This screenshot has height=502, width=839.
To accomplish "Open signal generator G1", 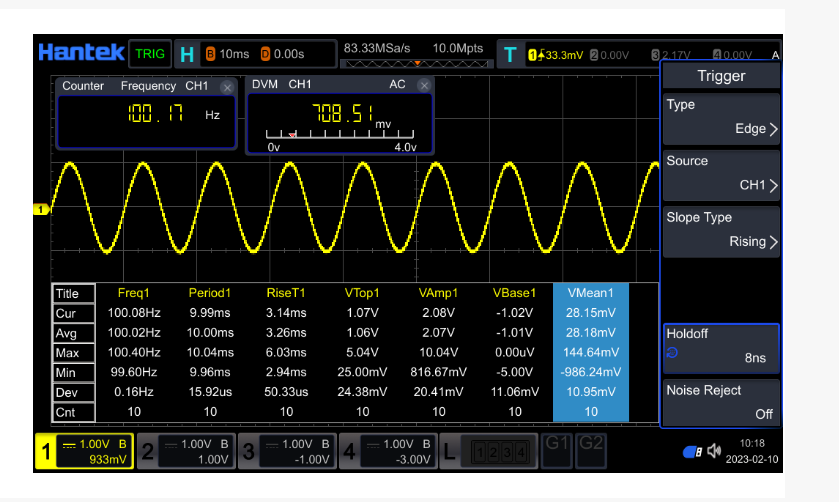I will (558, 444).
